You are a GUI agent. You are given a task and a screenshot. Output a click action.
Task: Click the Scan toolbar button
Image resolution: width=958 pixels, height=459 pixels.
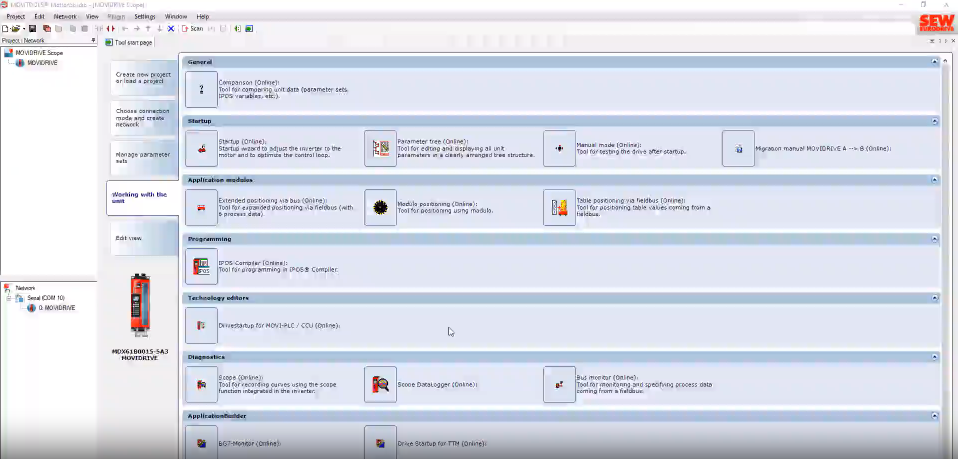pos(193,29)
